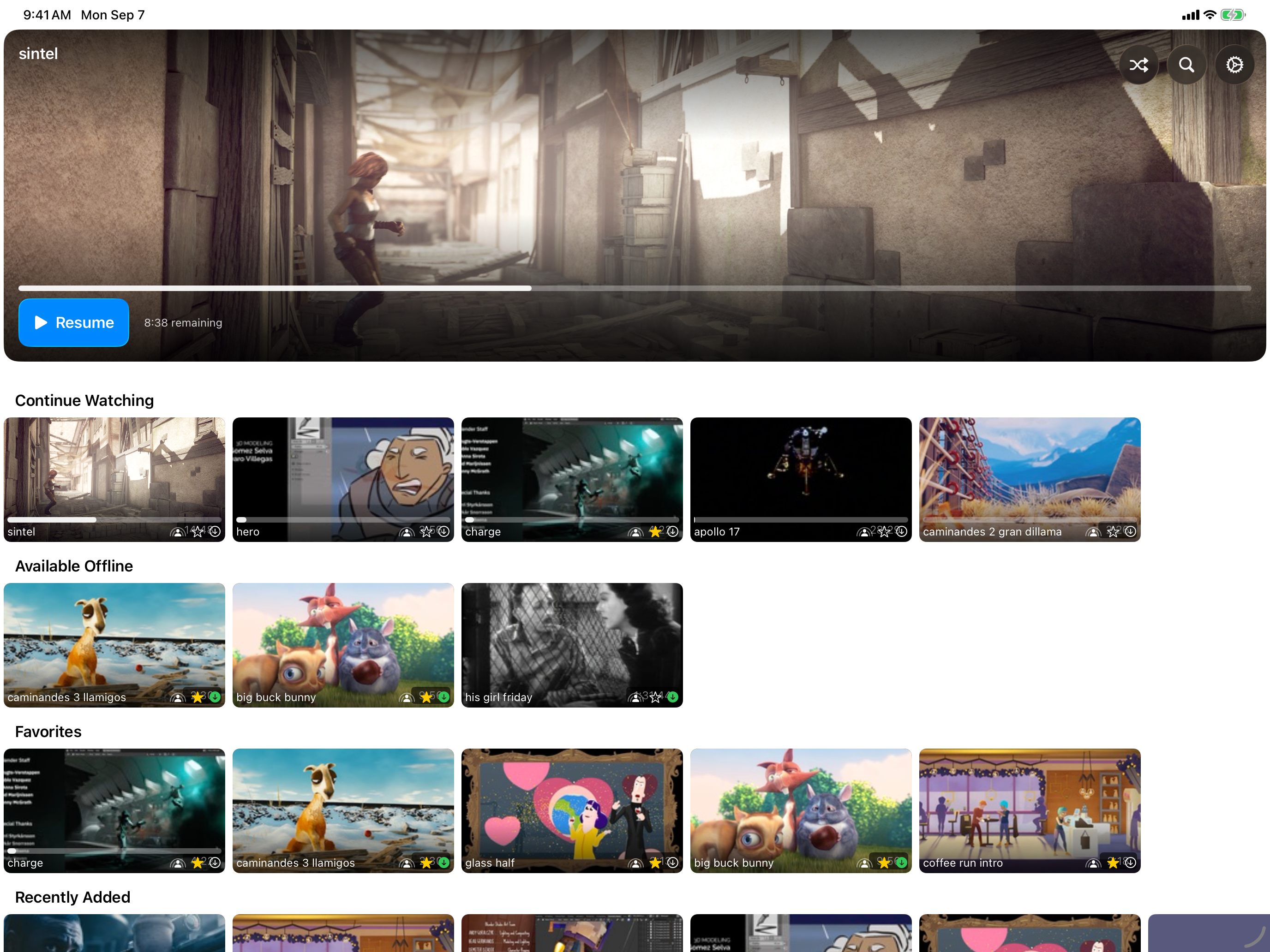This screenshot has width=1270, height=952.
Task: Click '8:38 remaining' text
Action: [x=183, y=322]
